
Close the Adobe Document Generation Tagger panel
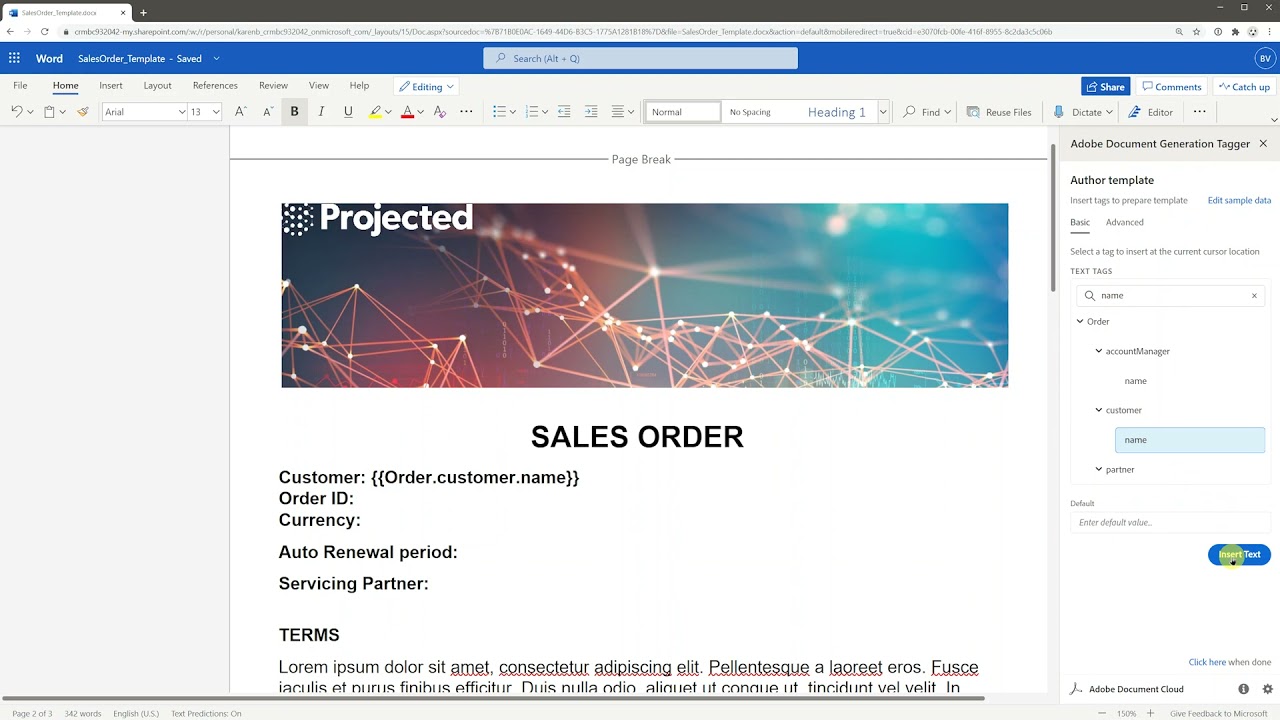tap(1263, 144)
